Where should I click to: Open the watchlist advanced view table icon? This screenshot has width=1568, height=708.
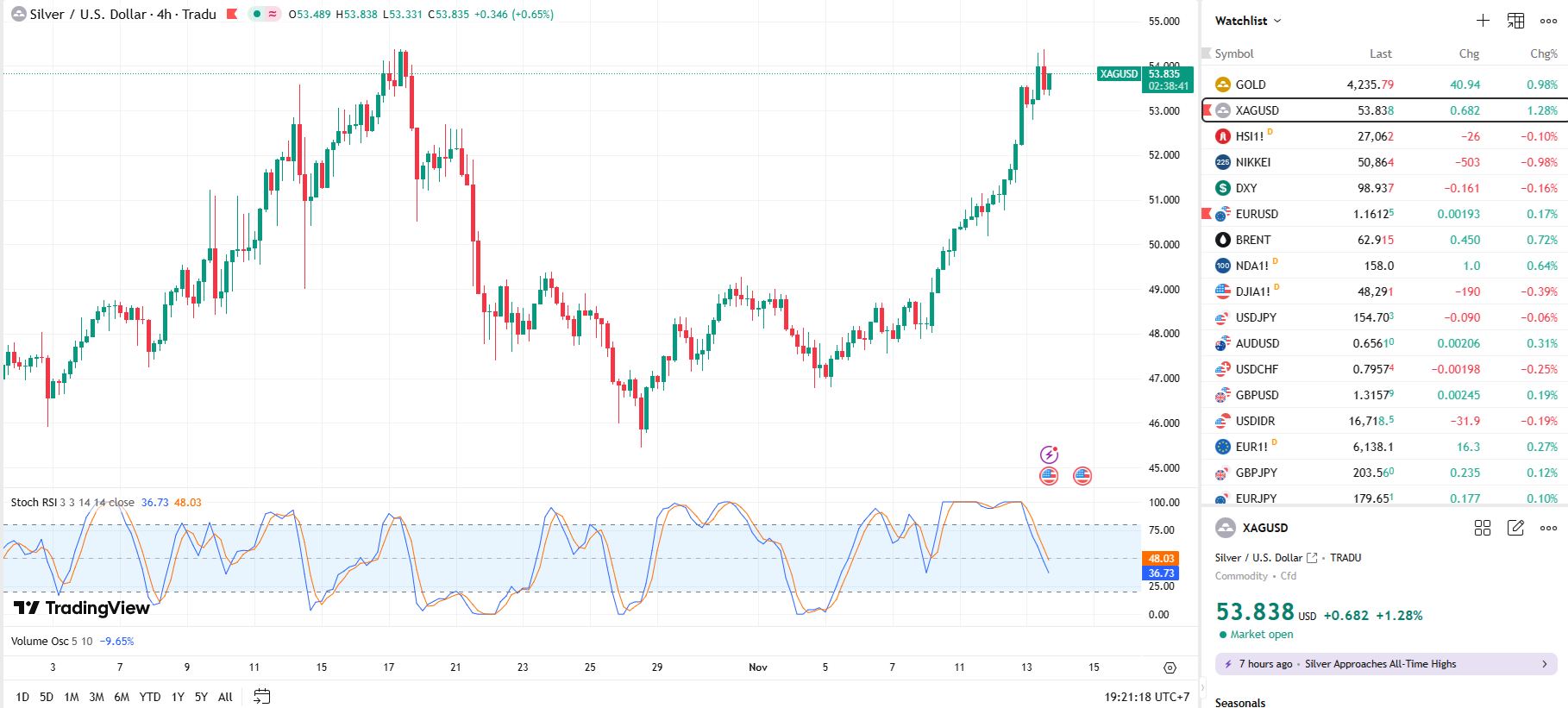click(x=1515, y=21)
